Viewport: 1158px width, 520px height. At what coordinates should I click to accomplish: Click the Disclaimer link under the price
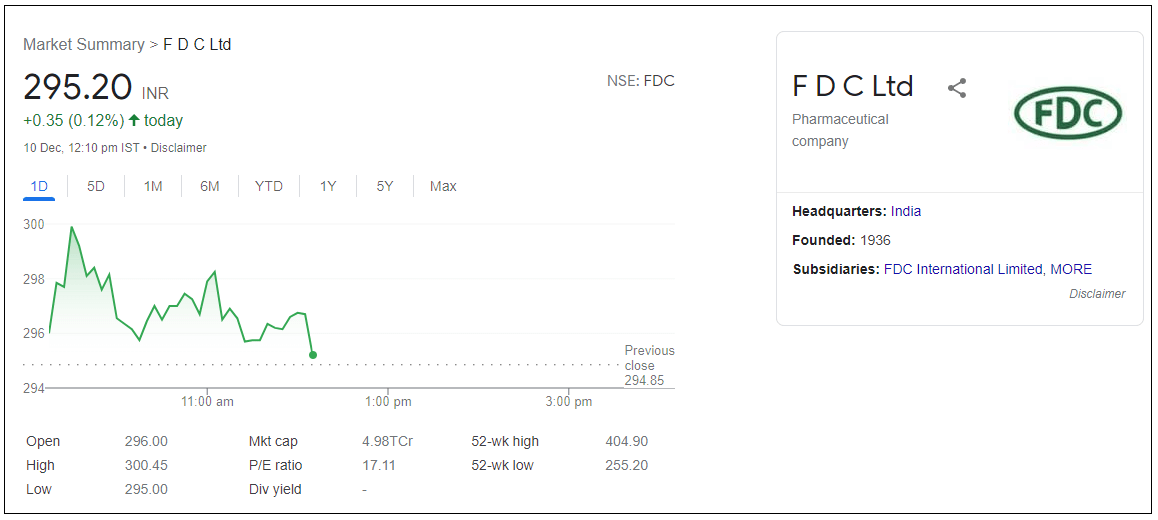[179, 148]
